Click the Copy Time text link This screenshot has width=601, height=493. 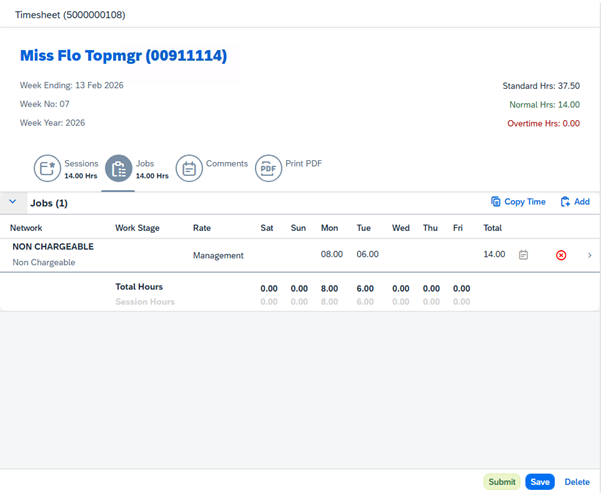point(524,202)
